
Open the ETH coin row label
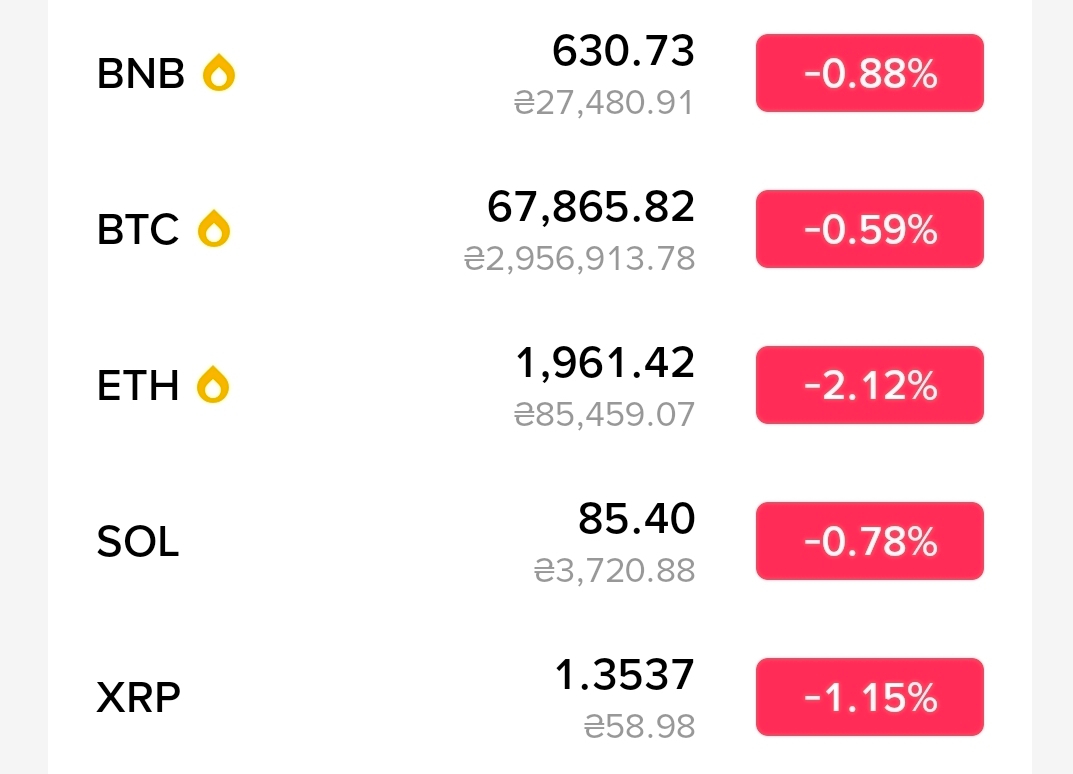click(138, 385)
